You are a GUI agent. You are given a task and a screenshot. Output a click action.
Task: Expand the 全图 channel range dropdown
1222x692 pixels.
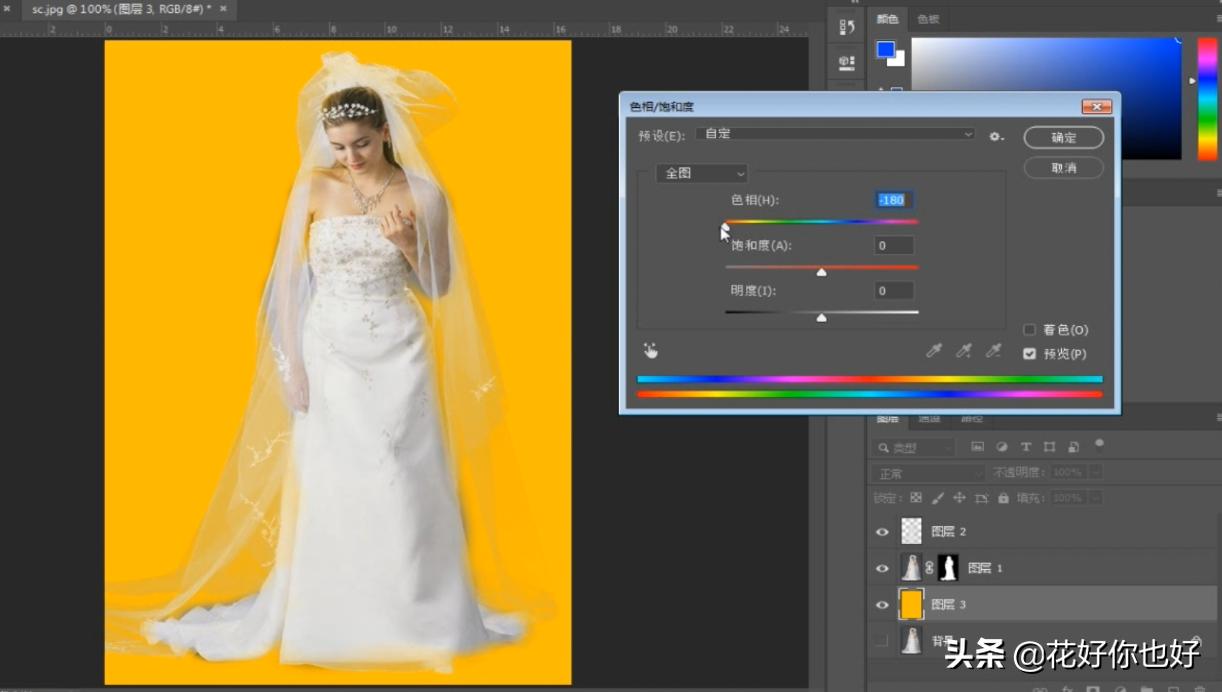click(701, 173)
